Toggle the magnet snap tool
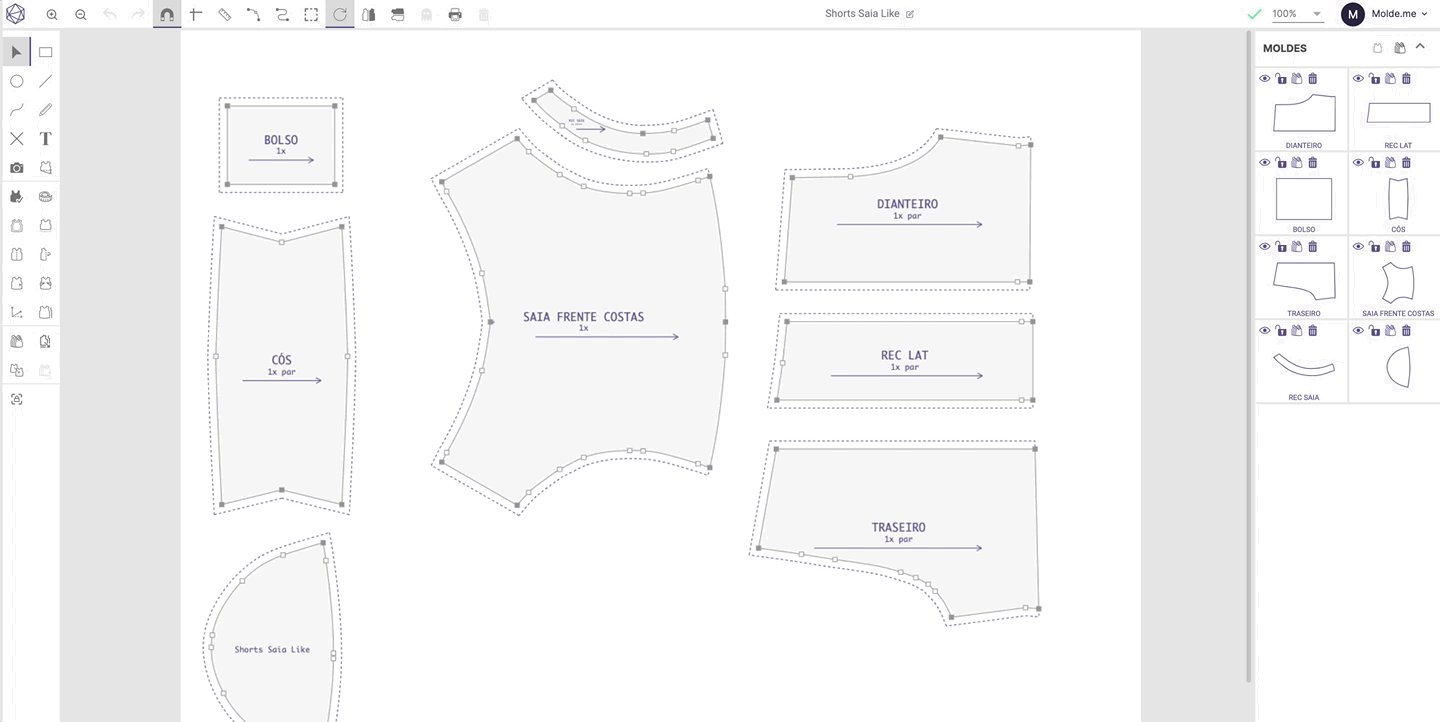 tap(167, 15)
